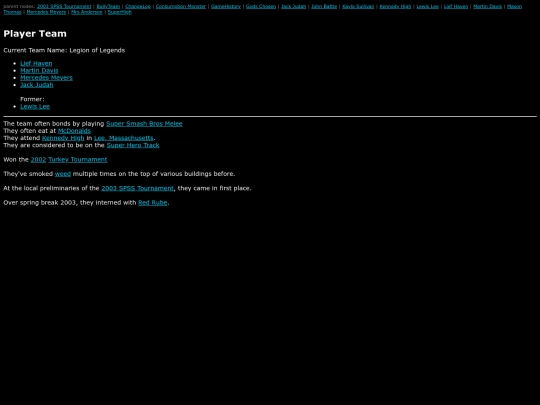
Task: Open the Mrs Anderson parent node link
Action: pyautogui.click(x=87, y=12)
